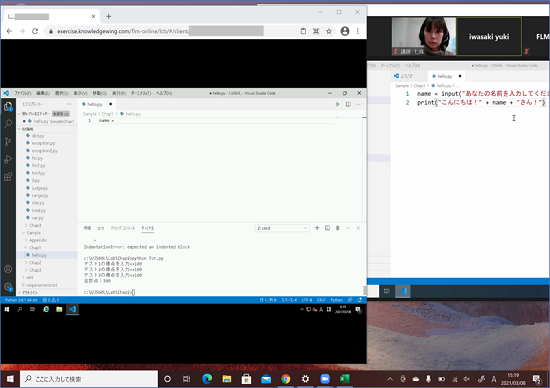This screenshot has width=550, height=388.
Task: Split the editor with the split icon
Action: pyautogui.click(x=348, y=104)
